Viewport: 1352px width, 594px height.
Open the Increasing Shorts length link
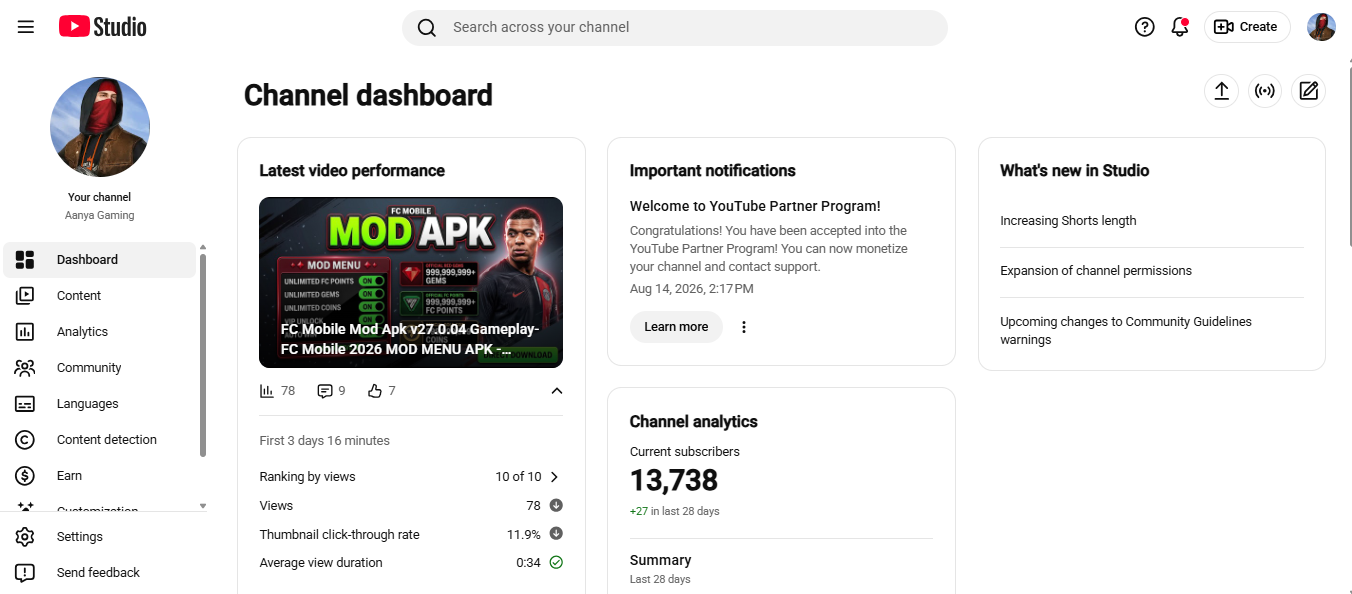point(1068,221)
